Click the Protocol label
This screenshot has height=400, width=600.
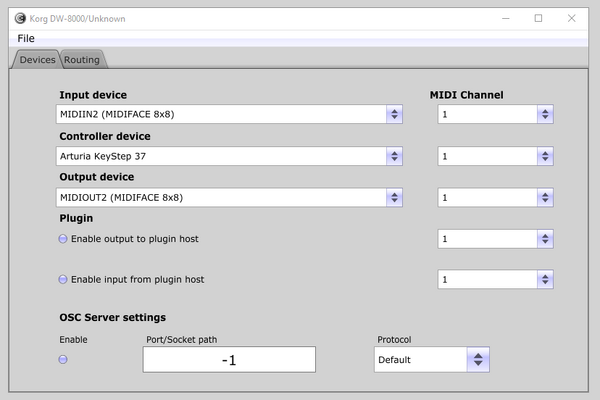click(x=394, y=340)
